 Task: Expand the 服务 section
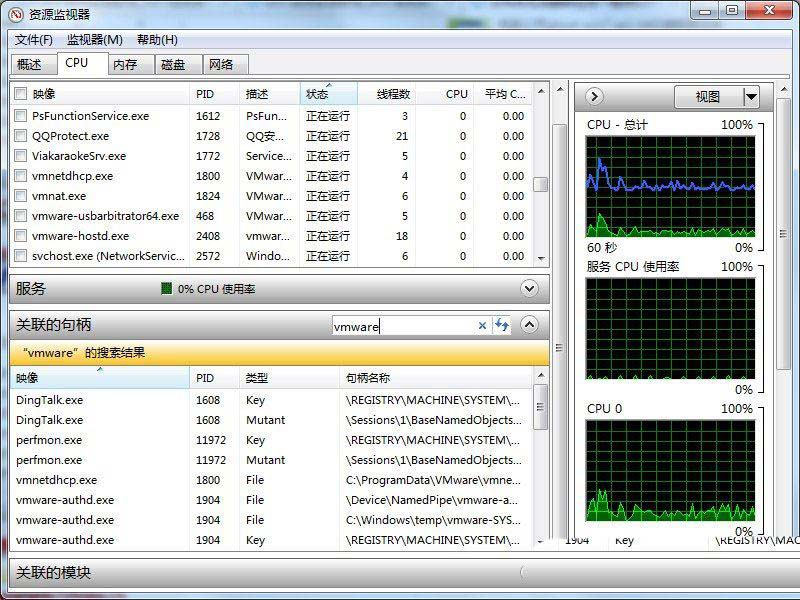[x=529, y=288]
